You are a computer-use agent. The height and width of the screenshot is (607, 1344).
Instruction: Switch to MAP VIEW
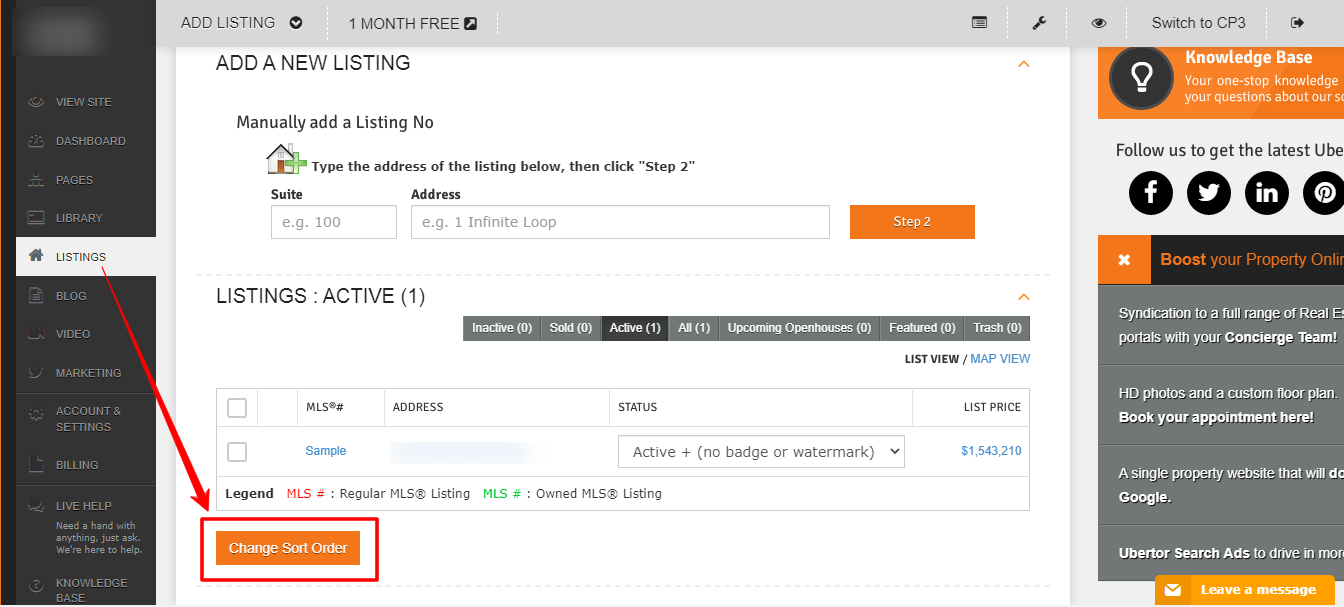click(x=1000, y=359)
